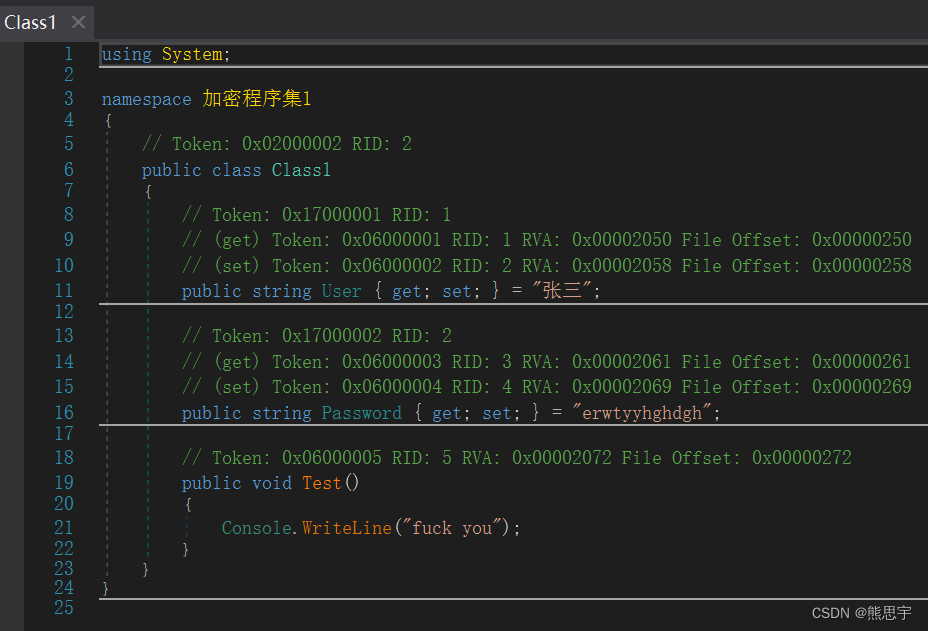Click the set accessor of User property

tap(457, 291)
